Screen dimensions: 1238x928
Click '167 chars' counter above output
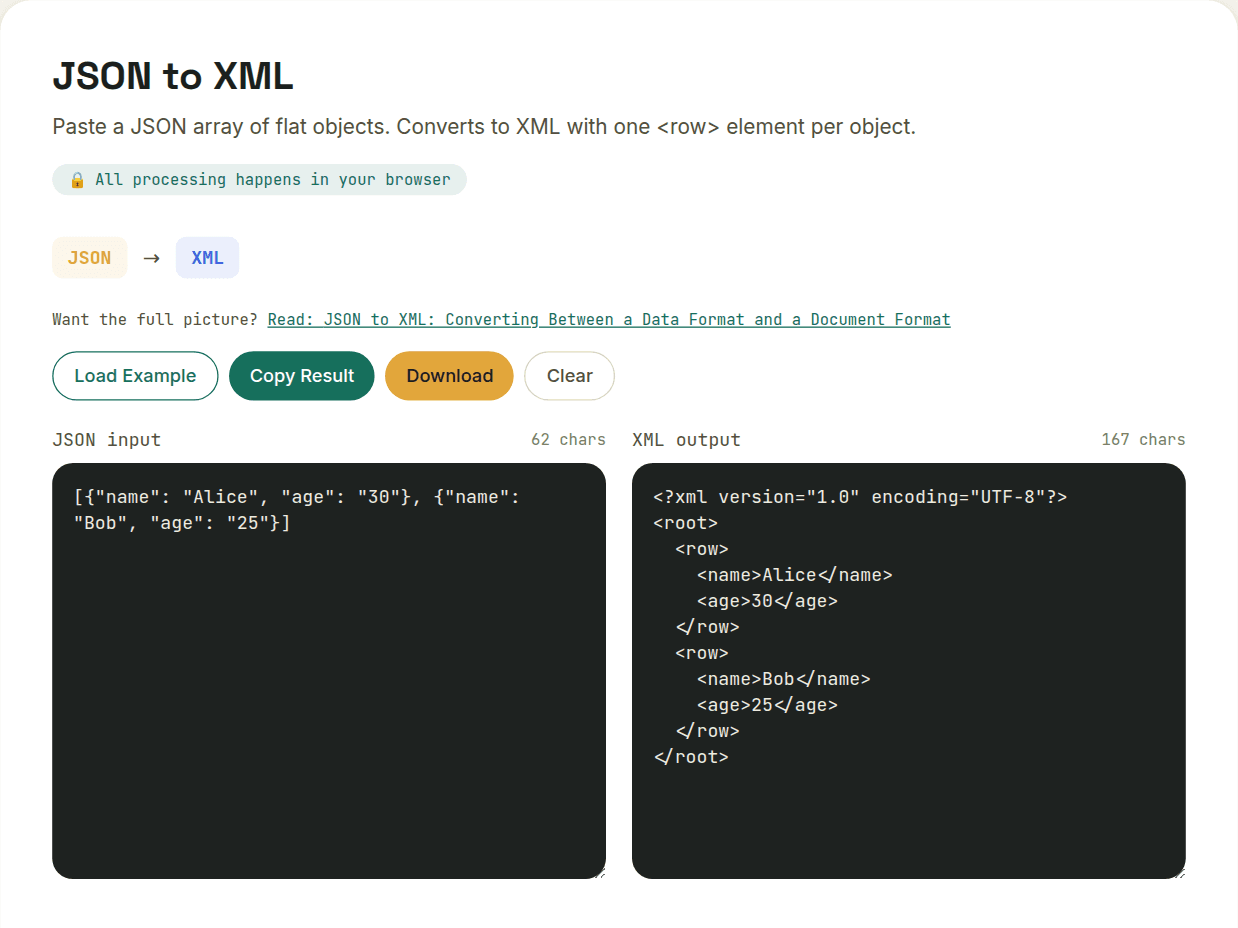[1143, 440]
